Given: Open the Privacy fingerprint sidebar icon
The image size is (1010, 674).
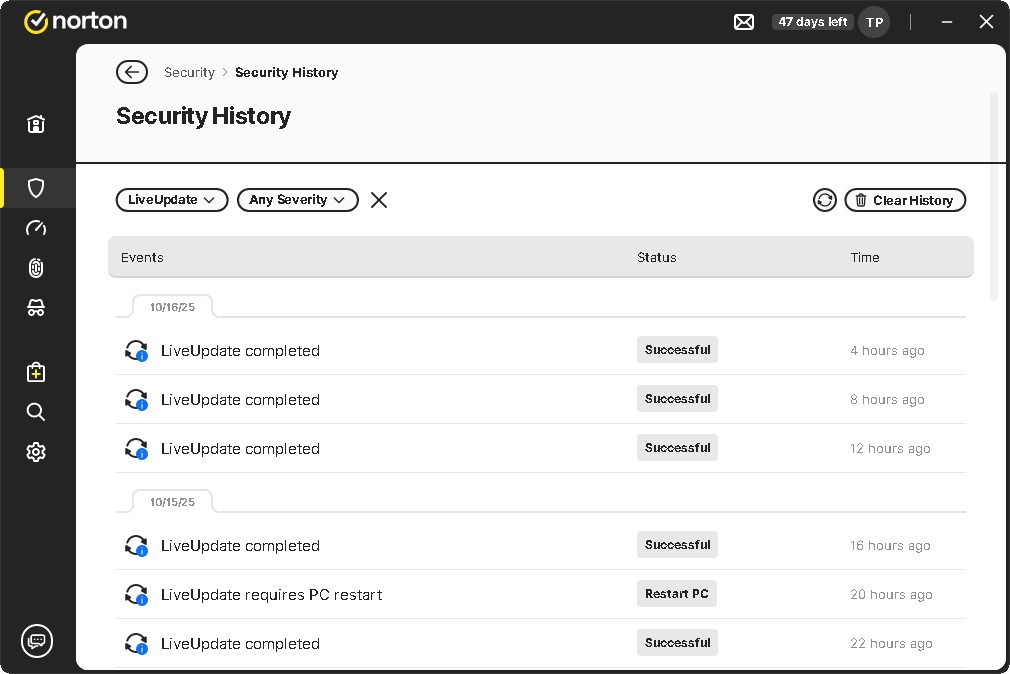Looking at the screenshot, I should [x=36, y=268].
